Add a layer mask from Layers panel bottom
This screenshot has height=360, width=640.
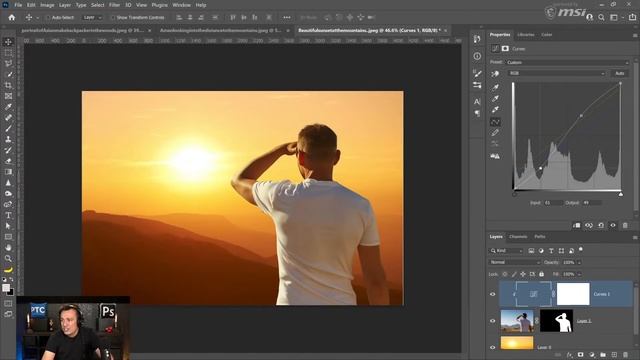point(580,355)
